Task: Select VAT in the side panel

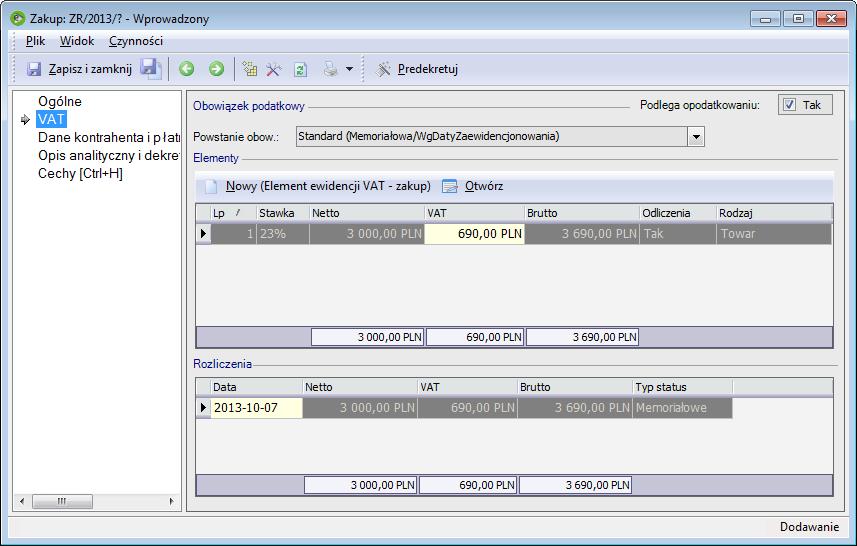Action: coord(51,119)
